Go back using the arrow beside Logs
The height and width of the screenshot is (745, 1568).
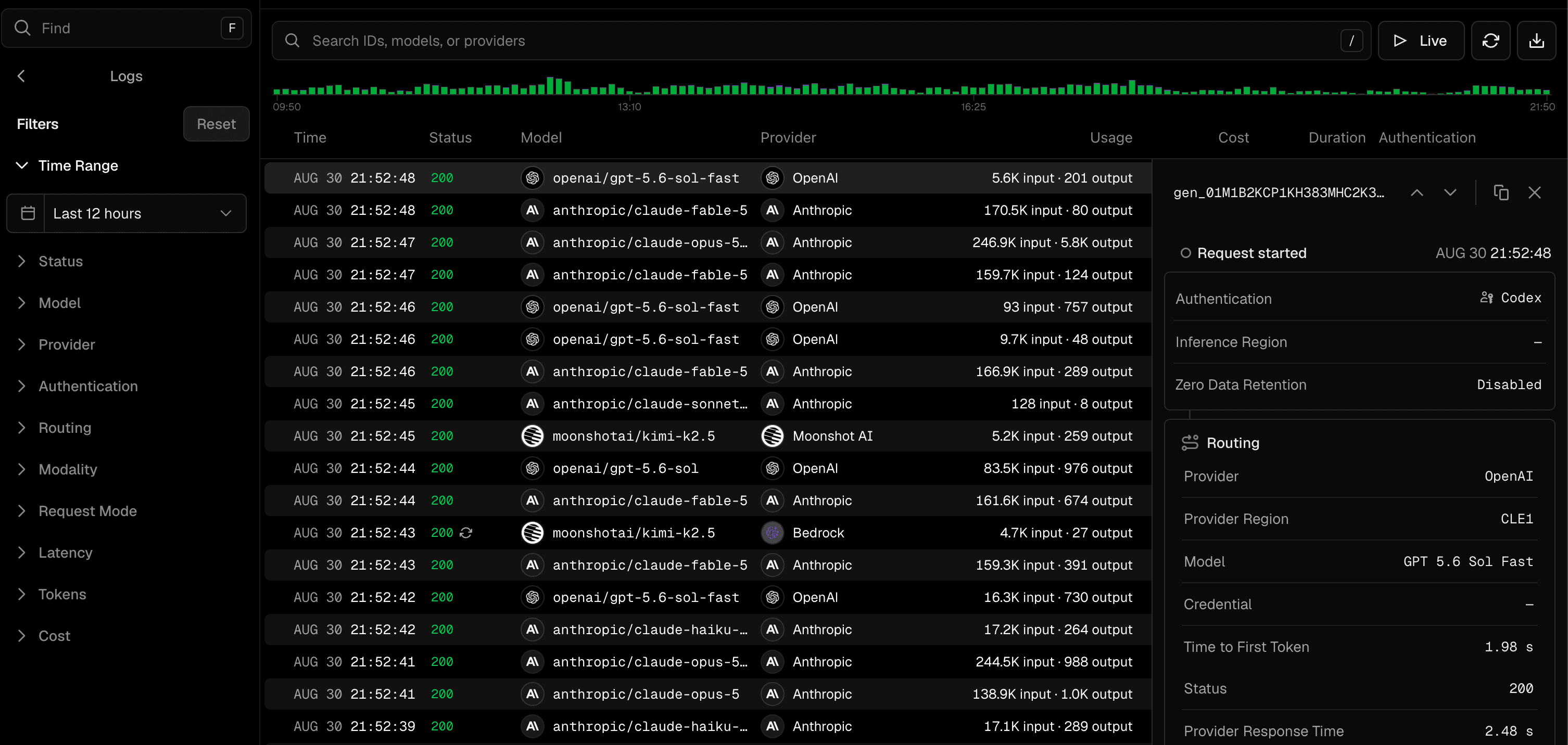[21, 76]
